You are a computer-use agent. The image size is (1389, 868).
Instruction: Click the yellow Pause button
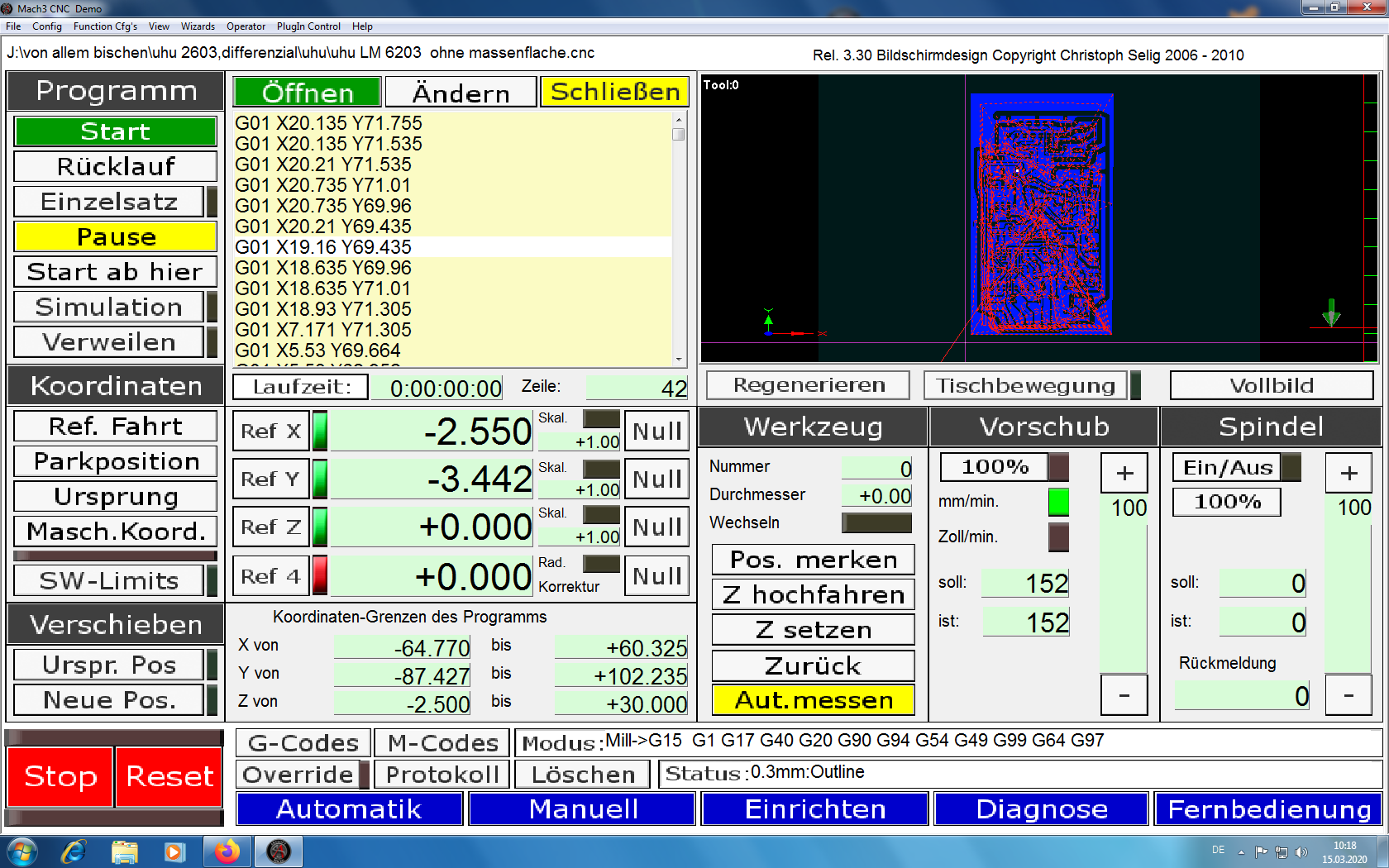(x=116, y=237)
